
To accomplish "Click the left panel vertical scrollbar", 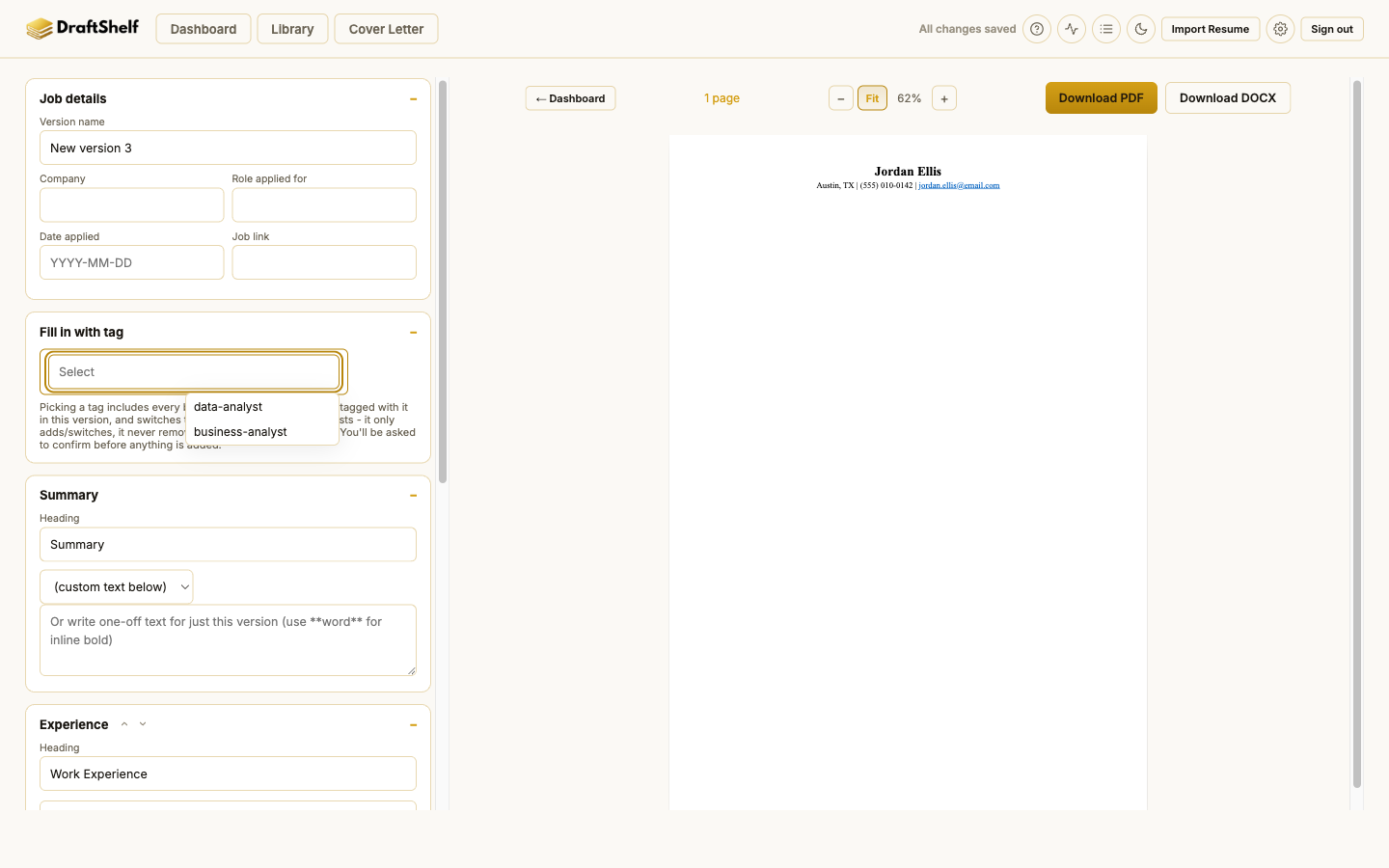I will [443, 282].
